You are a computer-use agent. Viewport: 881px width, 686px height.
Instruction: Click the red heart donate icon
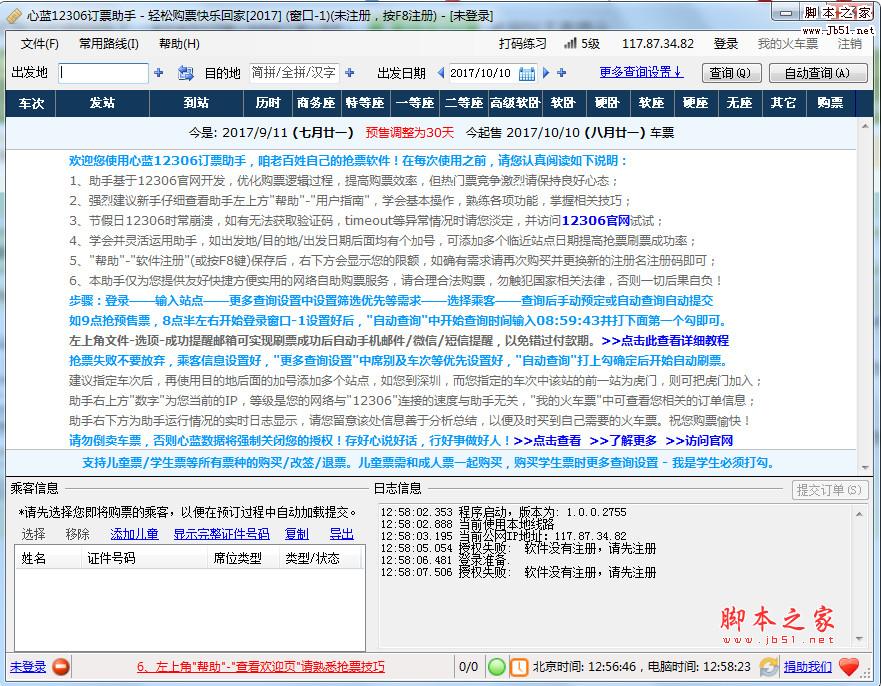tap(848, 667)
